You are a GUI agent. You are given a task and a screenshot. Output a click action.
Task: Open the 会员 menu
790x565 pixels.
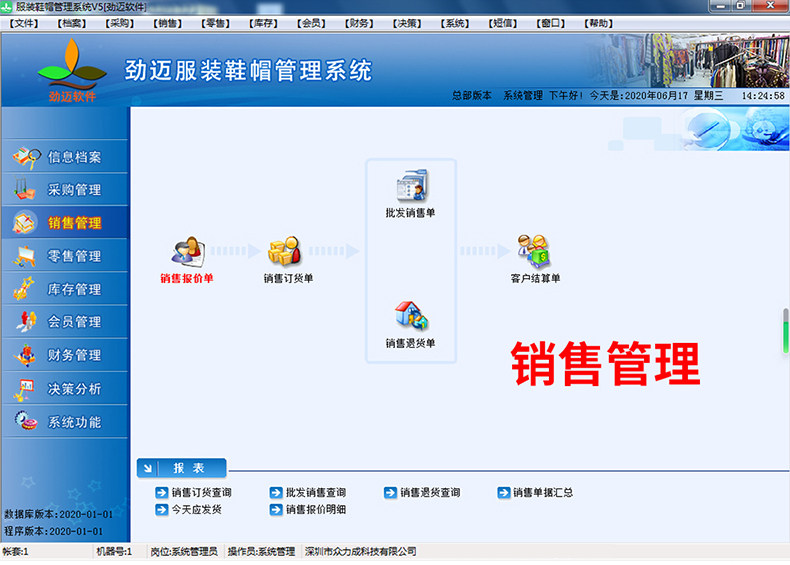coord(311,23)
